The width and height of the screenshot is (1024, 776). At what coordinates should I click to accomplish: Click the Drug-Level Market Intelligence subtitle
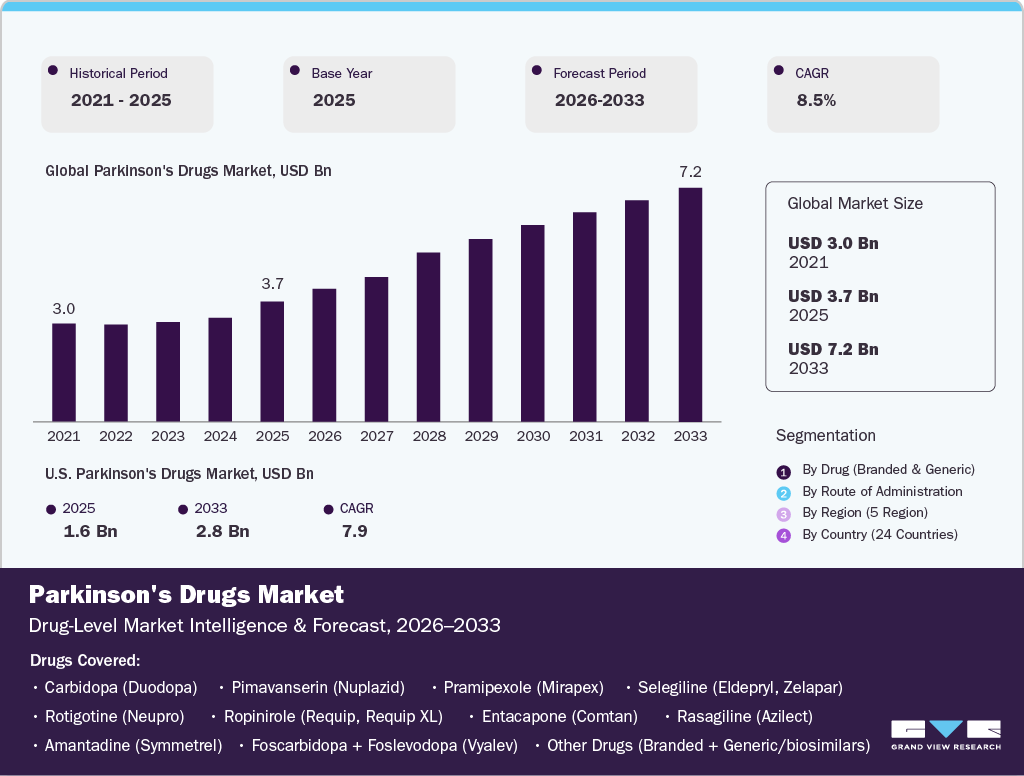pos(264,626)
